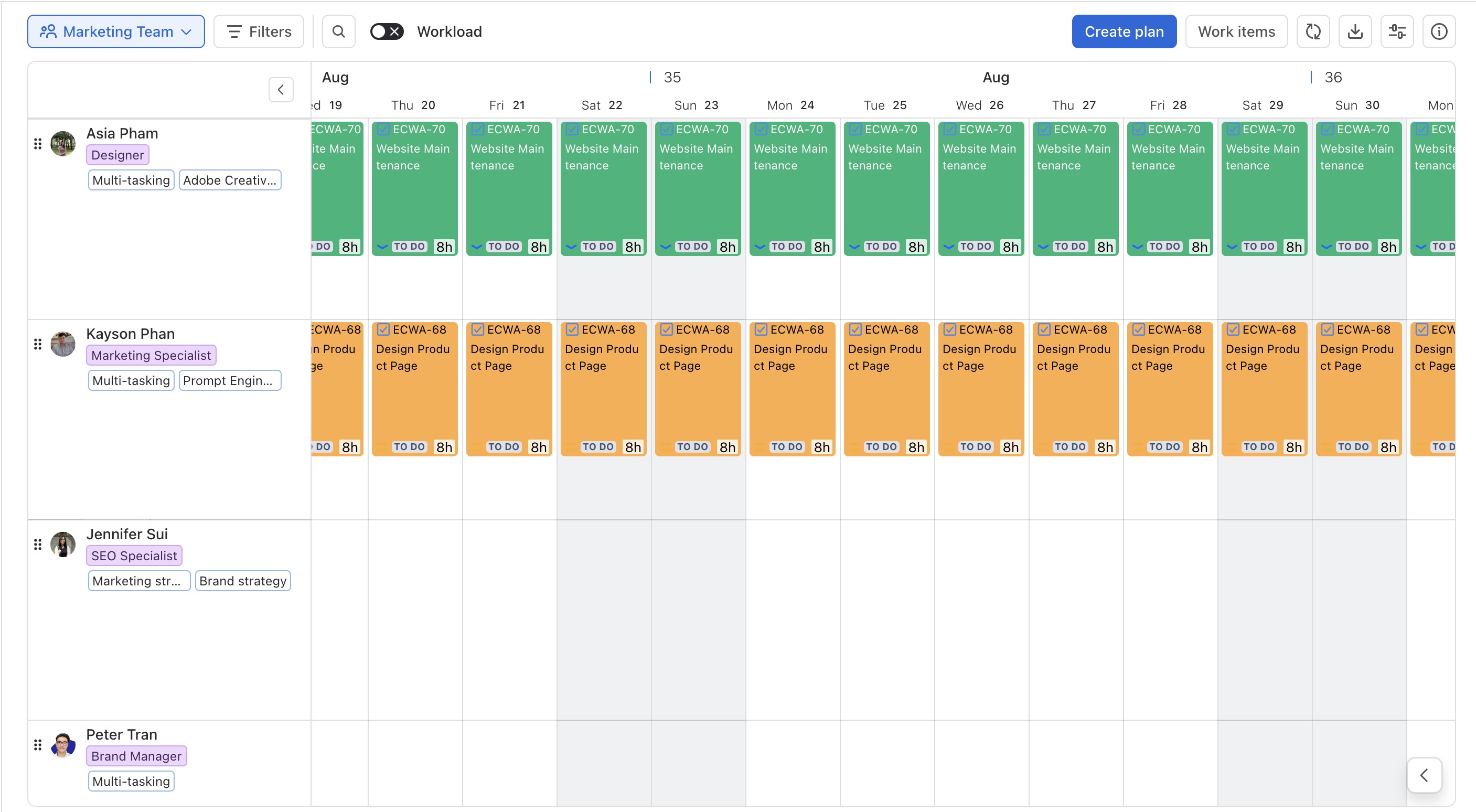Screen dimensions: 1476x812
Task: Click Peter Tran's avatar
Action: pyautogui.click(x=63, y=744)
